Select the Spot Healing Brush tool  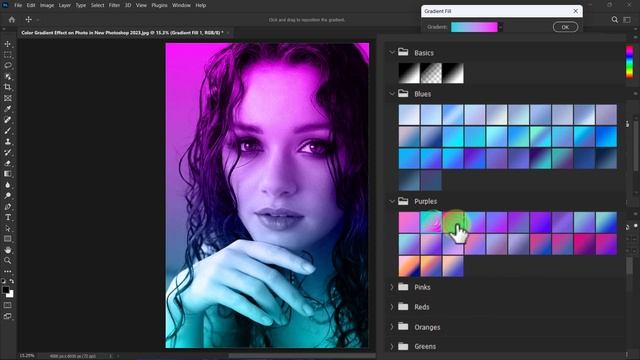click(x=7, y=120)
